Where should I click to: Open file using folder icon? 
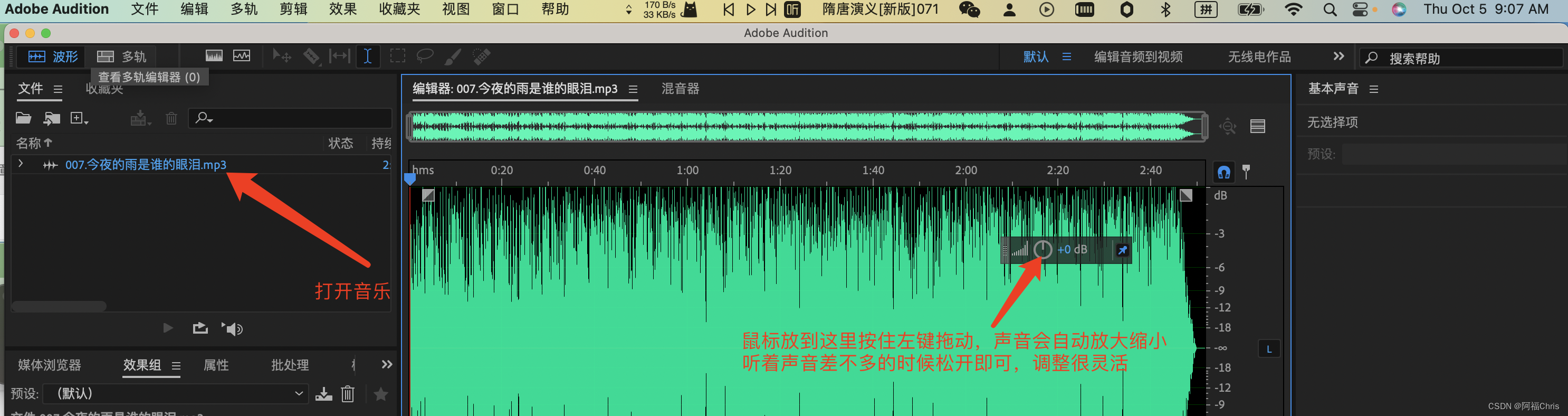pyautogui.click(x=23, y=118)
